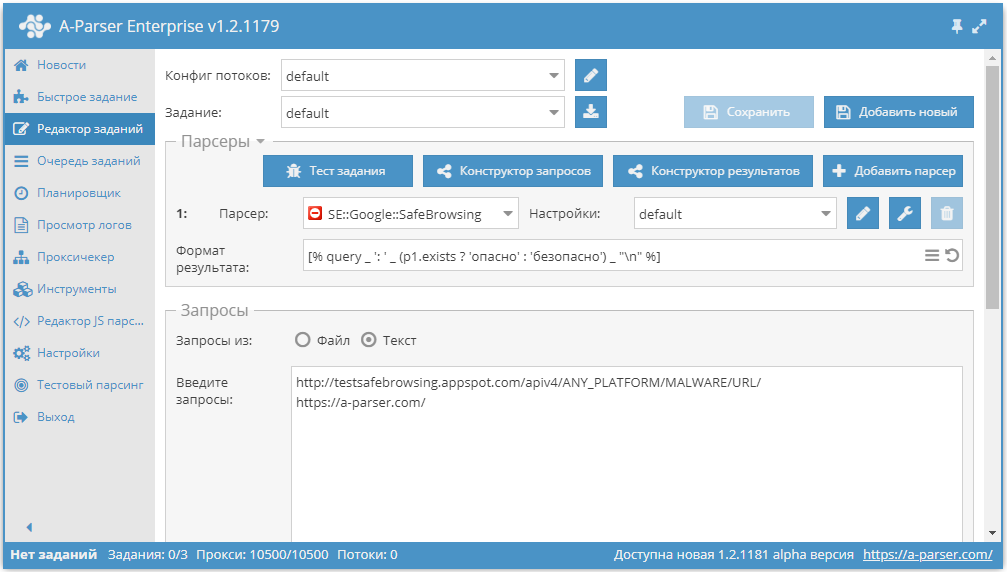This screenshot has width=1007, height=572.
Task: Open Планировщик section
Action: coord(80,193)
